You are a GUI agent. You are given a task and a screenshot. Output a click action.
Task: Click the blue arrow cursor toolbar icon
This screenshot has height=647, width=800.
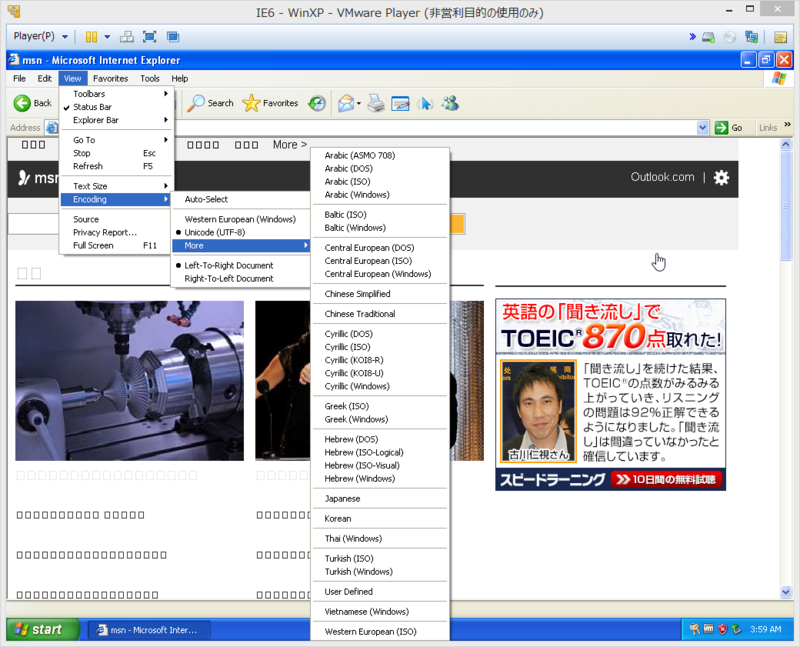click(425, 104)
